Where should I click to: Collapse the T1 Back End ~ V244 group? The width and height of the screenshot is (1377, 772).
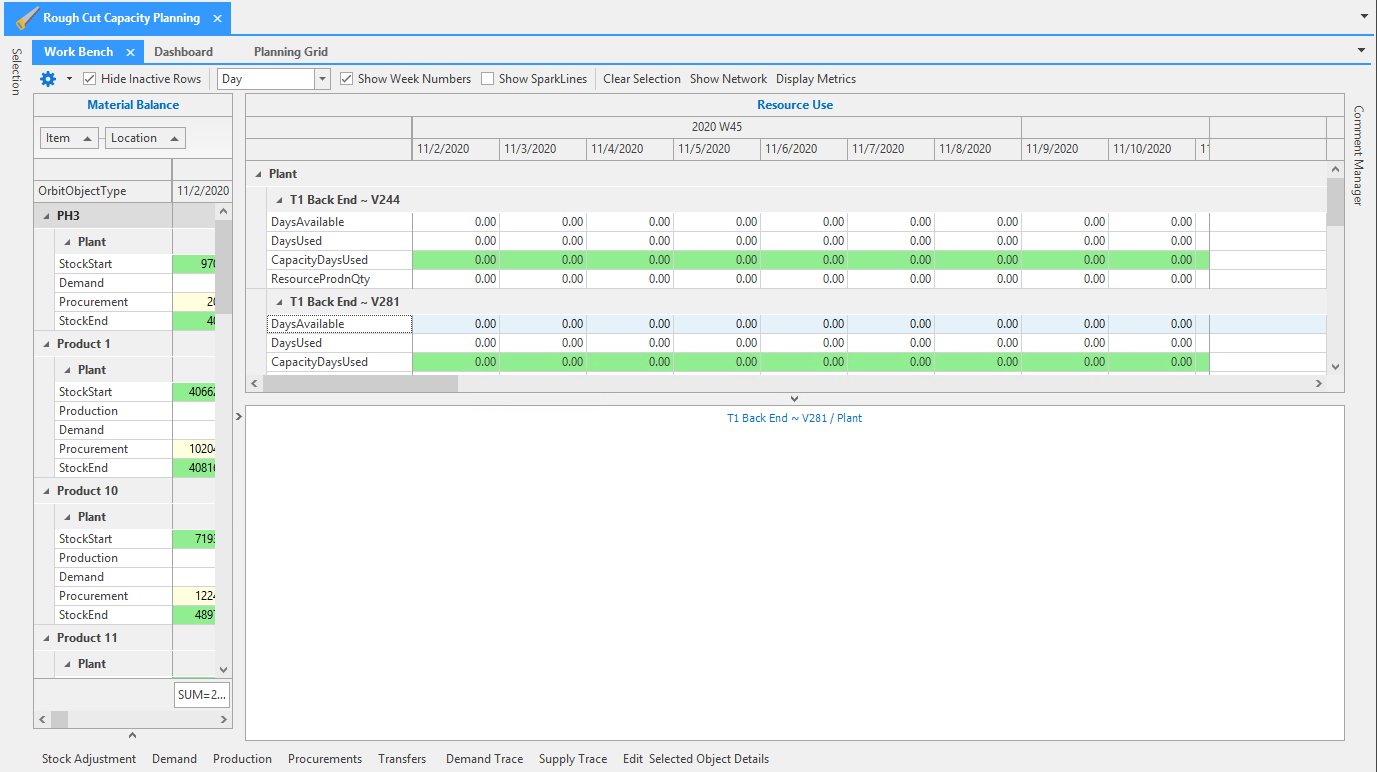(280, 200)
